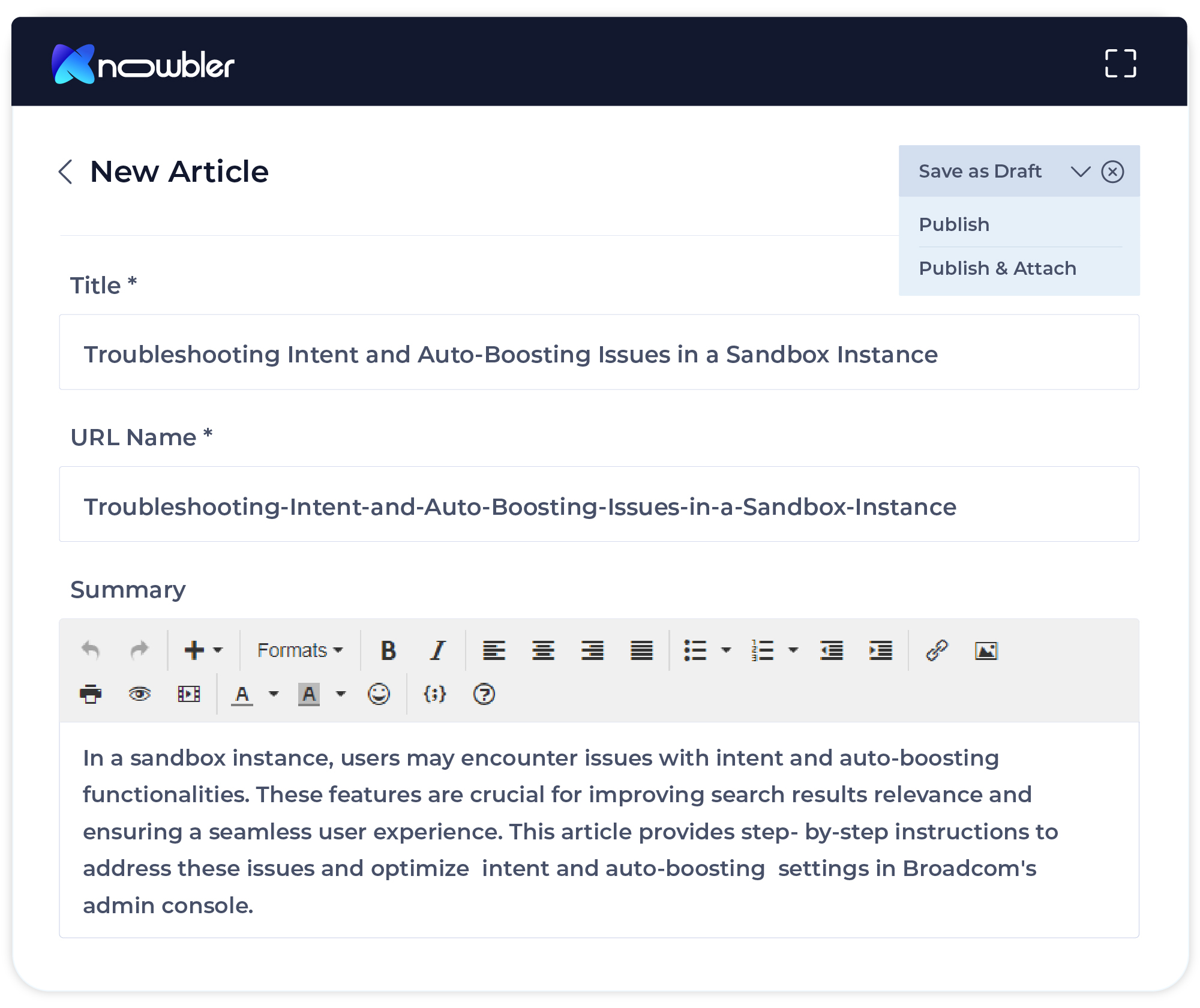Insert an image with picture icon
This screenshot has width=1200, height=1008.
(x=986, y=650)
